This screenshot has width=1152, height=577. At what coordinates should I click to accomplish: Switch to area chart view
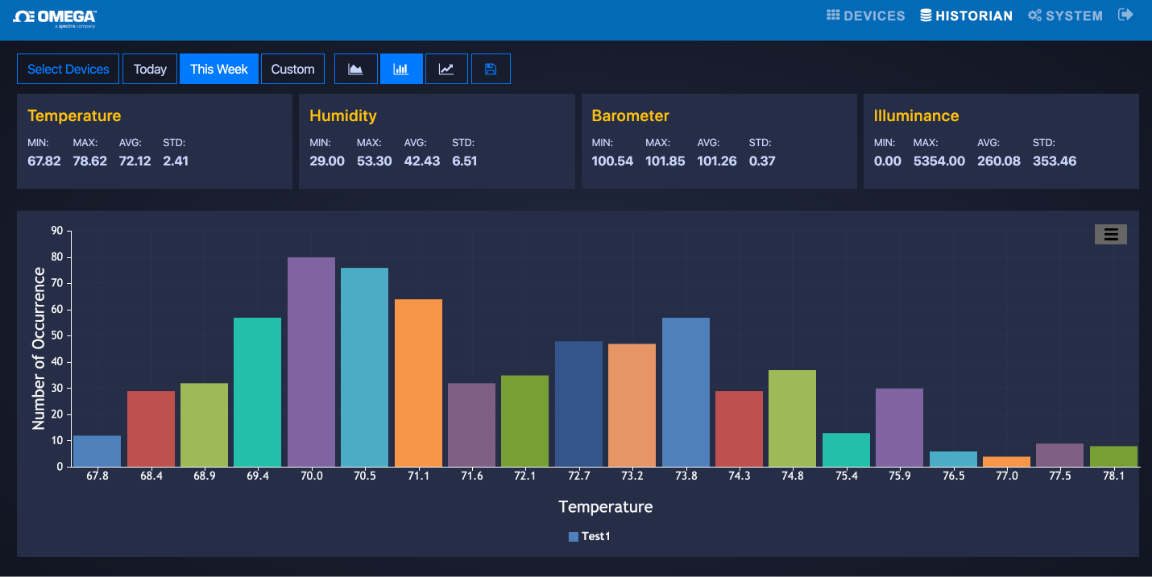[355, 69]
